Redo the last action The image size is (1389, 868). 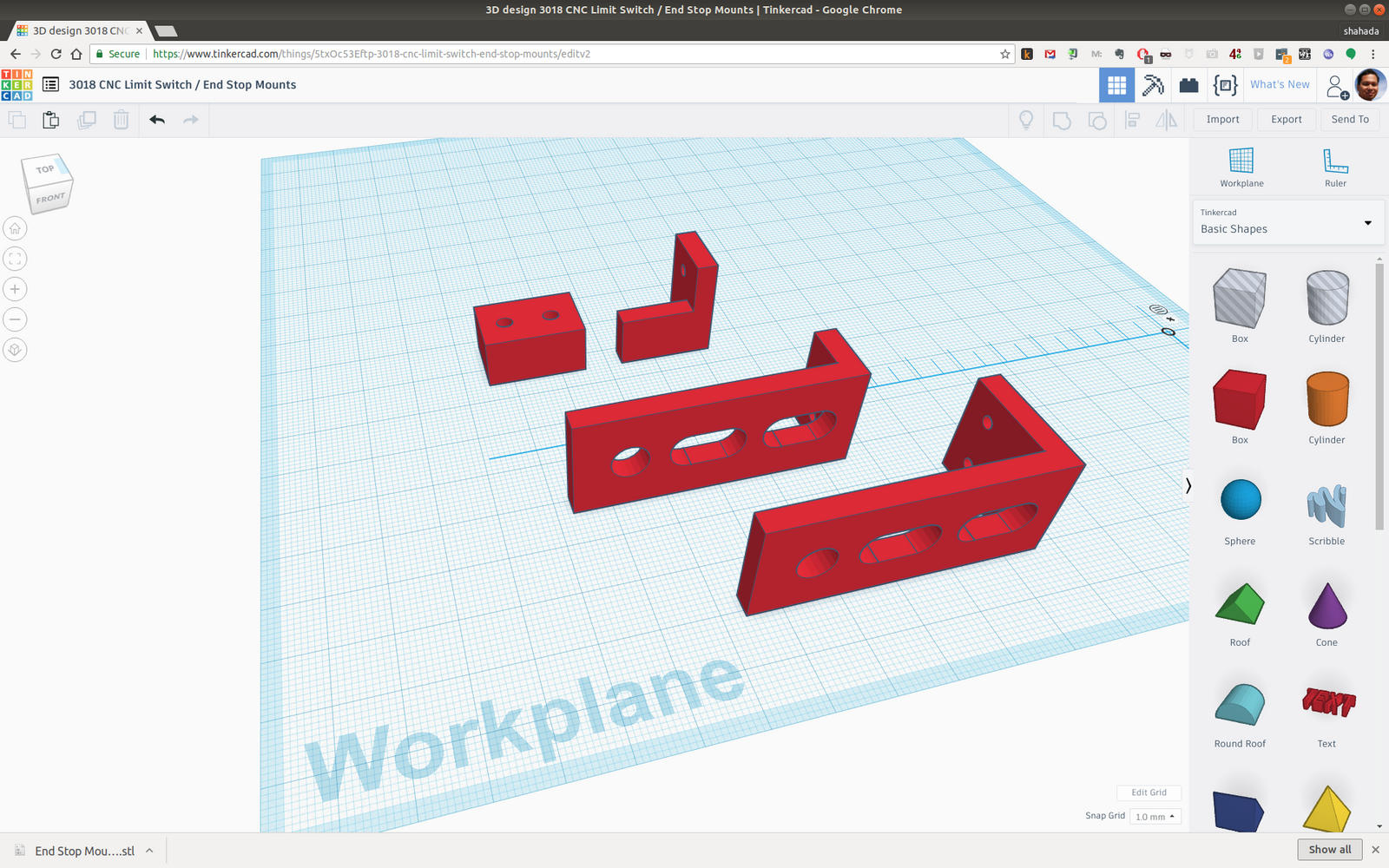191,120
